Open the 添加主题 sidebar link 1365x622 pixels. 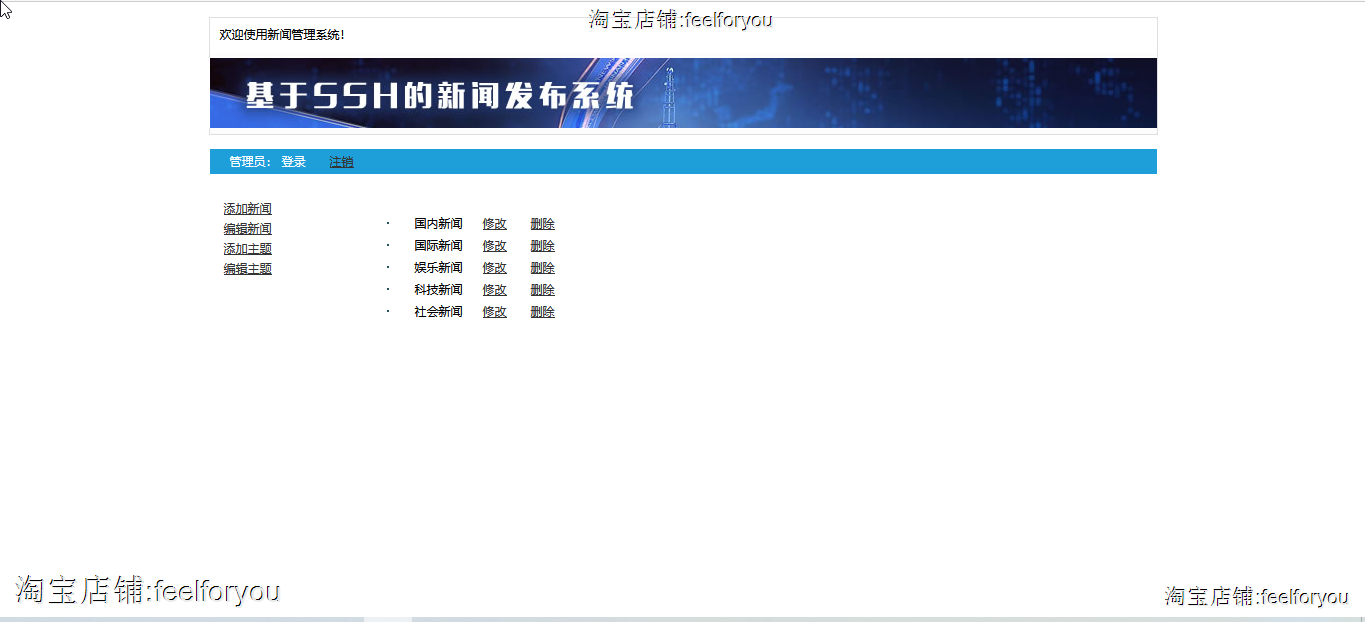247,249
